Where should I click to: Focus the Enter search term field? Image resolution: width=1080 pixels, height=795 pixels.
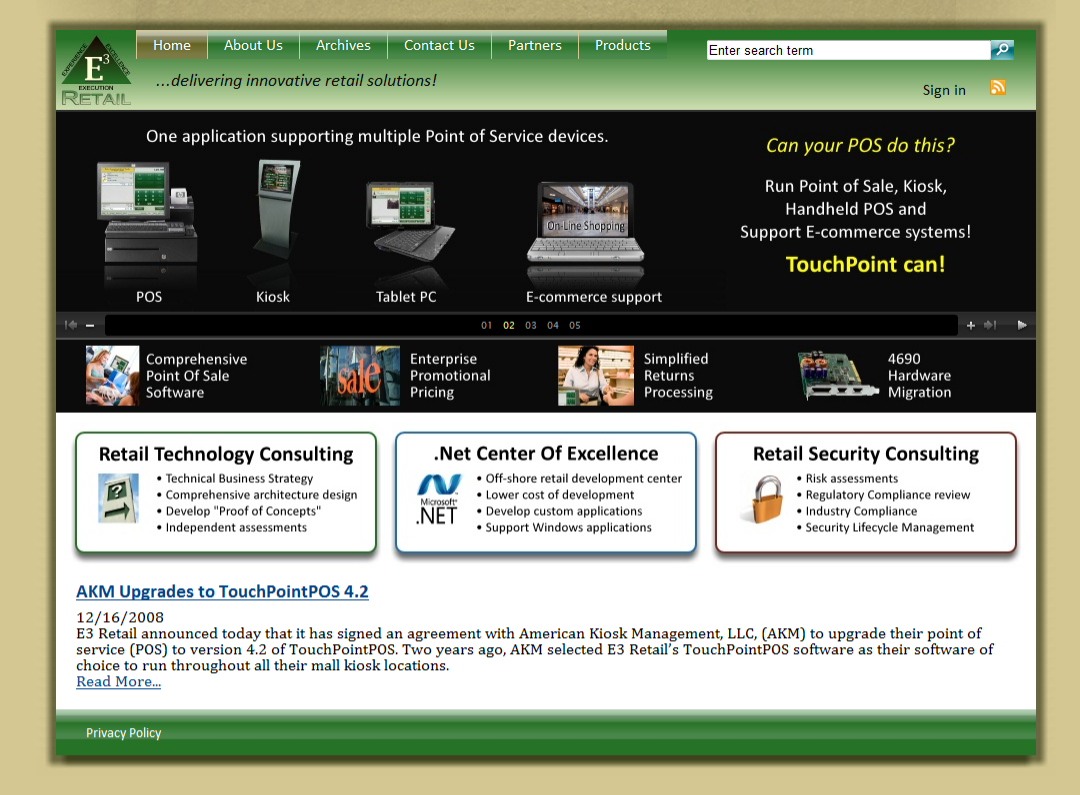click(847, 50)
